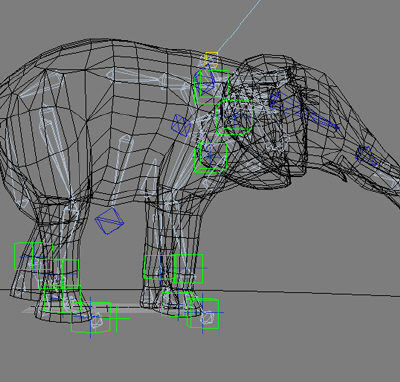This screenshot has width=400, height=382.
Task: Select the yellow control box above the neck
Action: point(212,59)
